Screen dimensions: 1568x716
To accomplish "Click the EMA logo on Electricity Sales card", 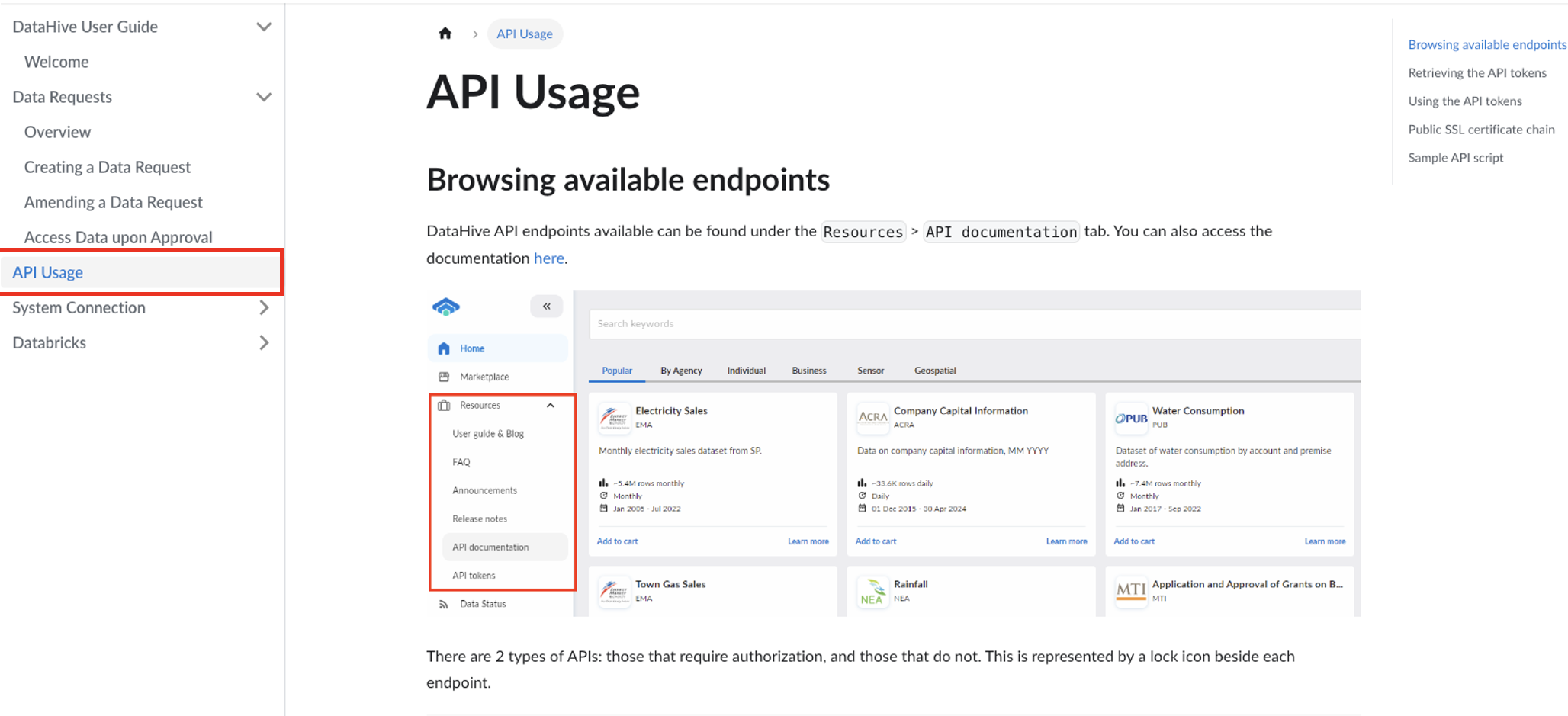I will [614, 418].
